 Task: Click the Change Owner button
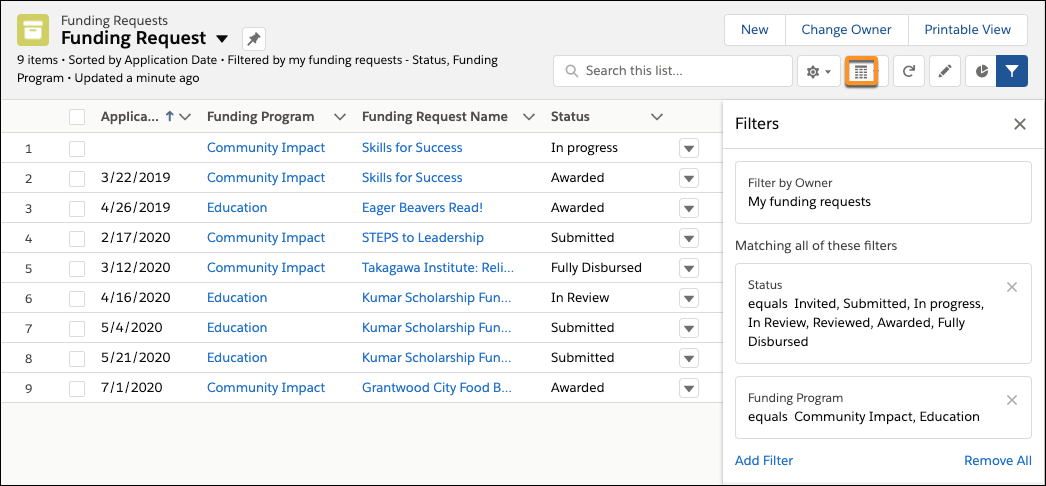[x=847, y=30]
